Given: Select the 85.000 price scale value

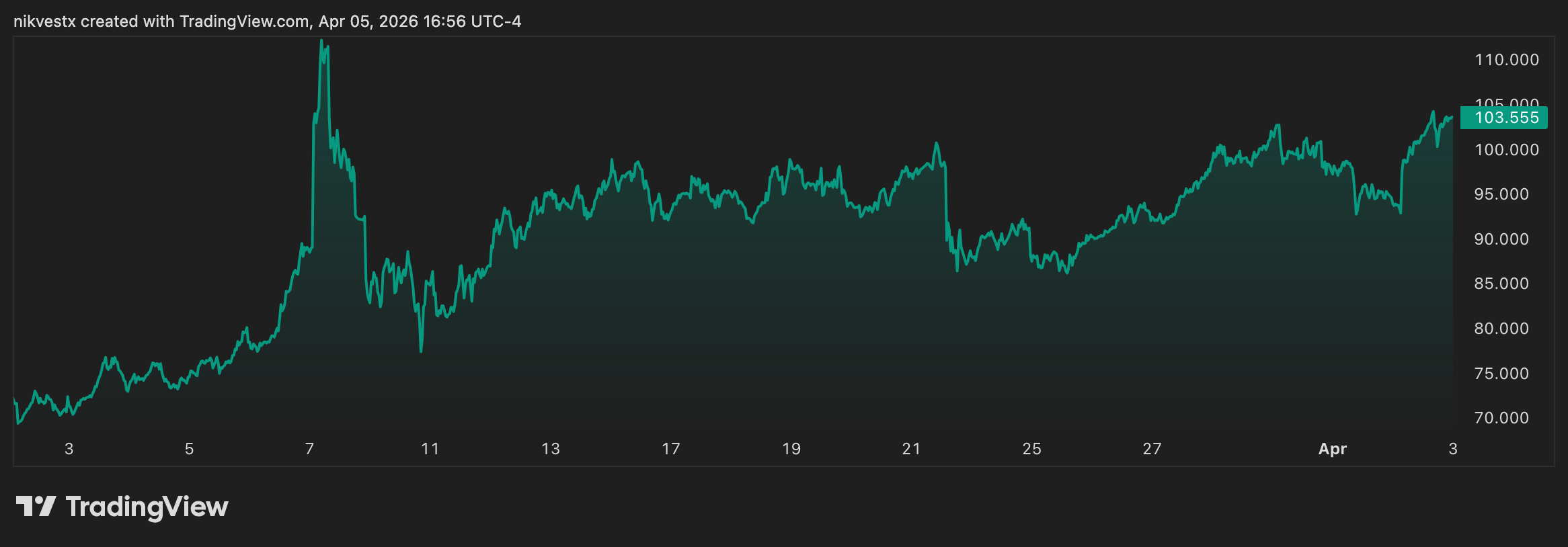Looking at the screenshot, I should coord(1501,284).
